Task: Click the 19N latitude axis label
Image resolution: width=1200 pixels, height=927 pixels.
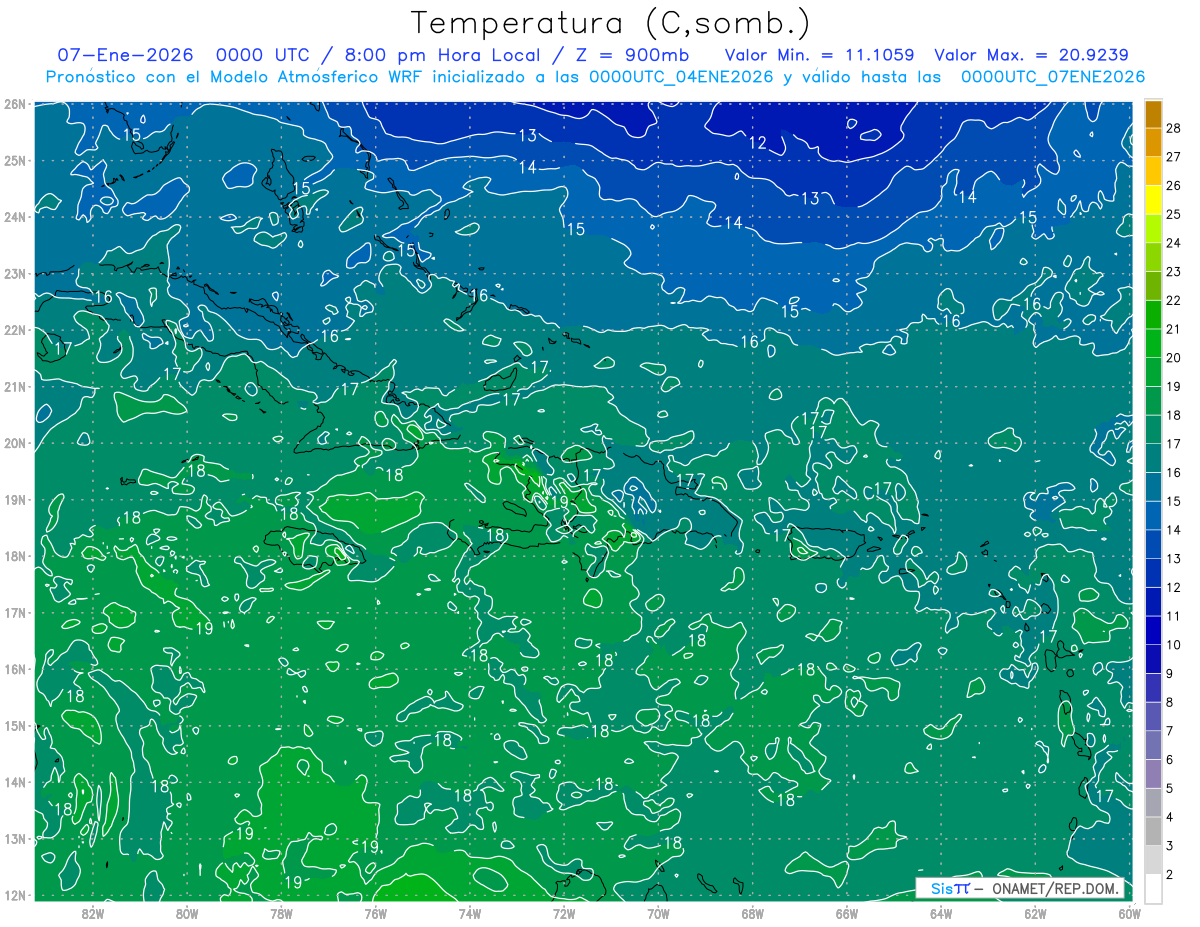Action: (x=14, y=499)
